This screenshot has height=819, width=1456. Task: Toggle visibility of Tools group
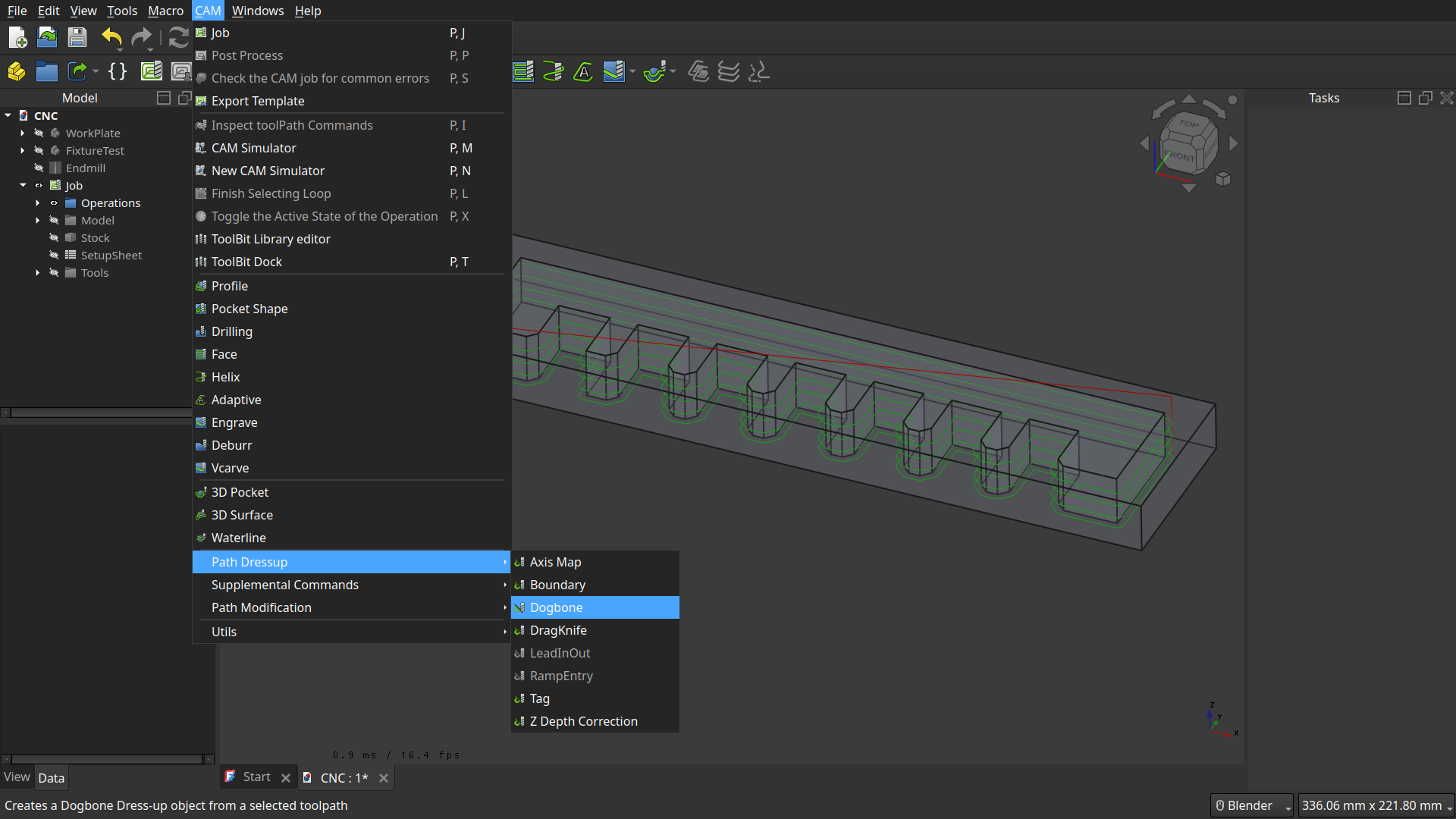(x=54, y=272)
